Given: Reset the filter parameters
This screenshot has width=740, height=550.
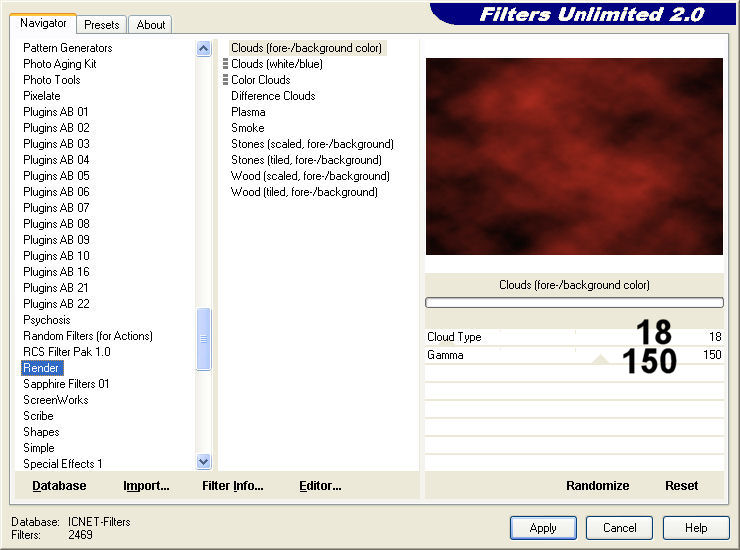Looking at the screenshot, I should point(681,485).
